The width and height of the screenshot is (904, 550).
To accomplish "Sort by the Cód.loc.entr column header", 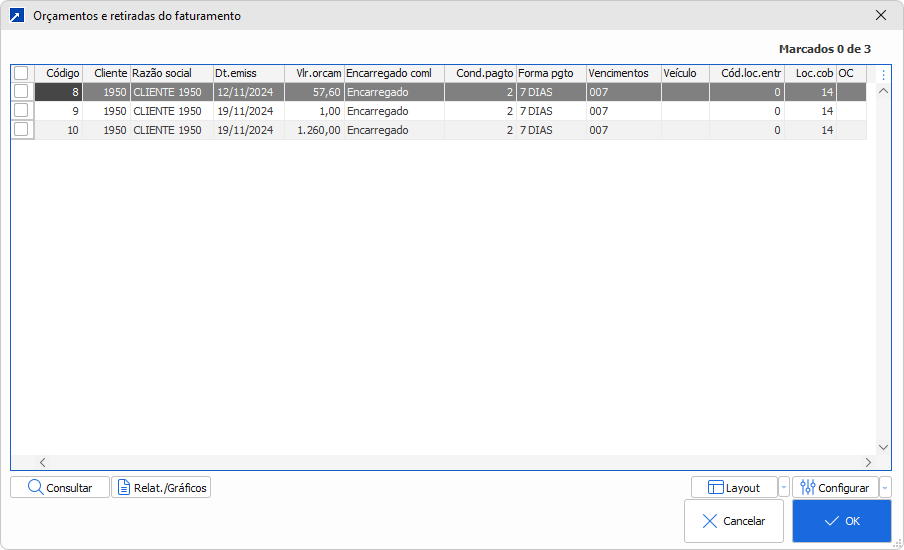I will click(747, 73).
